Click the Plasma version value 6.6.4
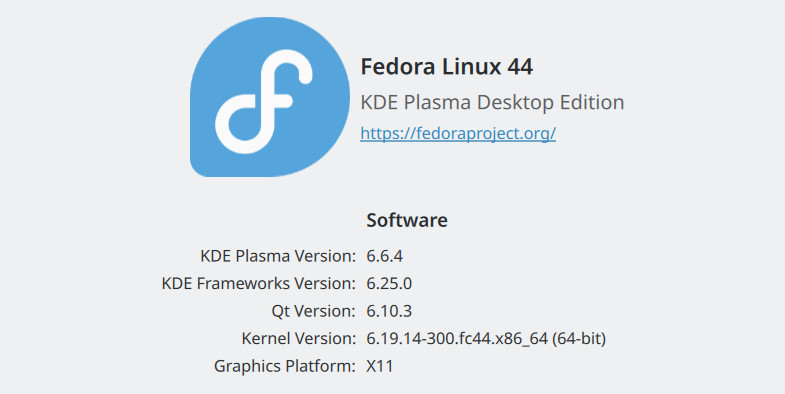Image resolution: width=785 pixels, height=394 pixels. tap(384, 256)
